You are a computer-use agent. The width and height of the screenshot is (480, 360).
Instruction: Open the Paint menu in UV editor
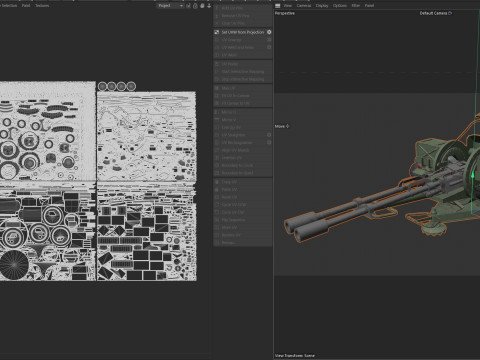click(26, 6)
